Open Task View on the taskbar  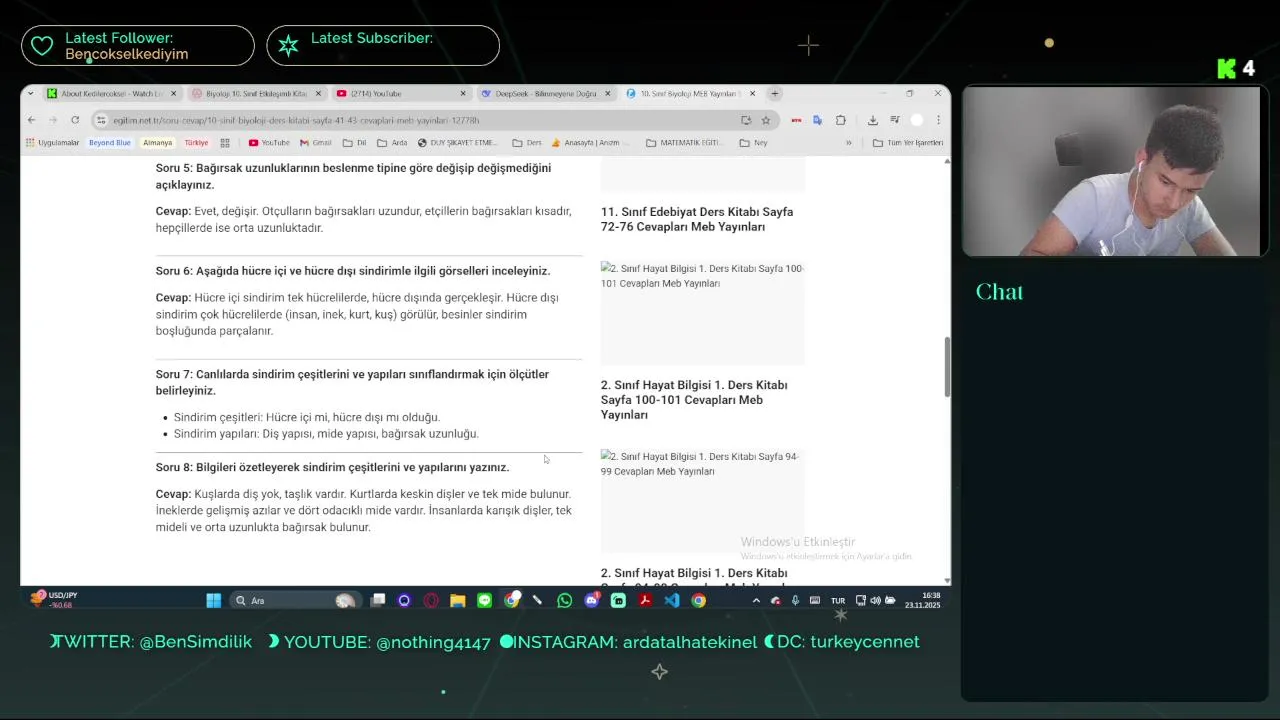click(378, 600)
